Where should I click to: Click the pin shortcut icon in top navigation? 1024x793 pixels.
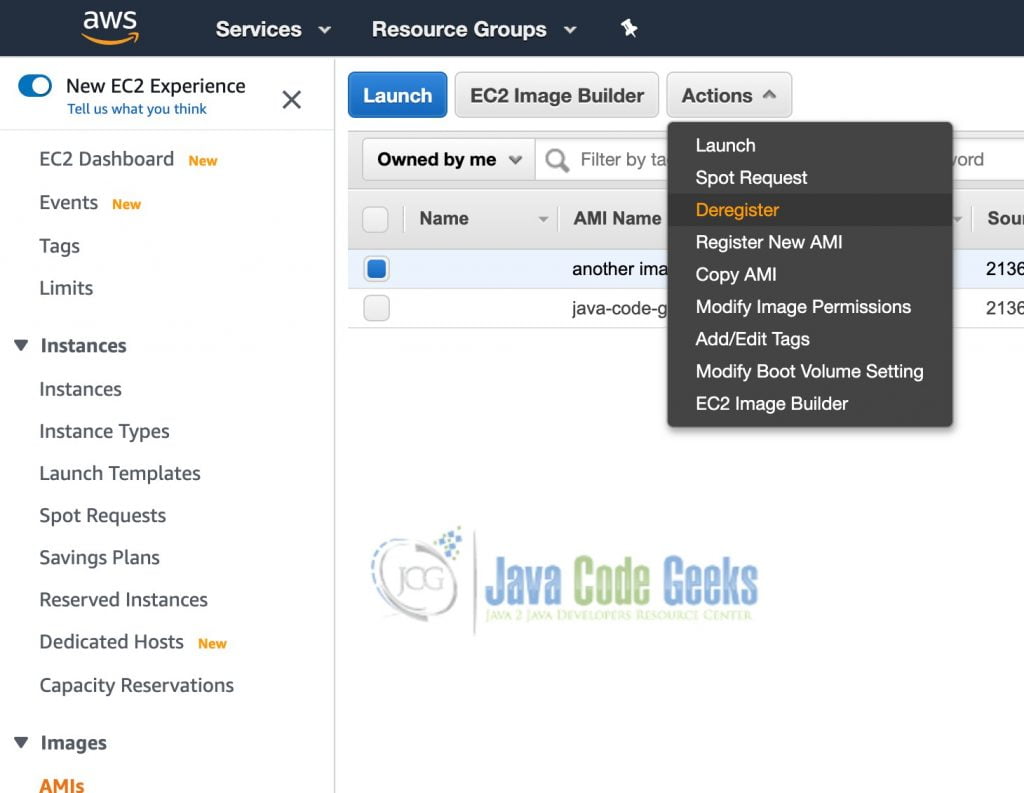[x=628, y=29]
